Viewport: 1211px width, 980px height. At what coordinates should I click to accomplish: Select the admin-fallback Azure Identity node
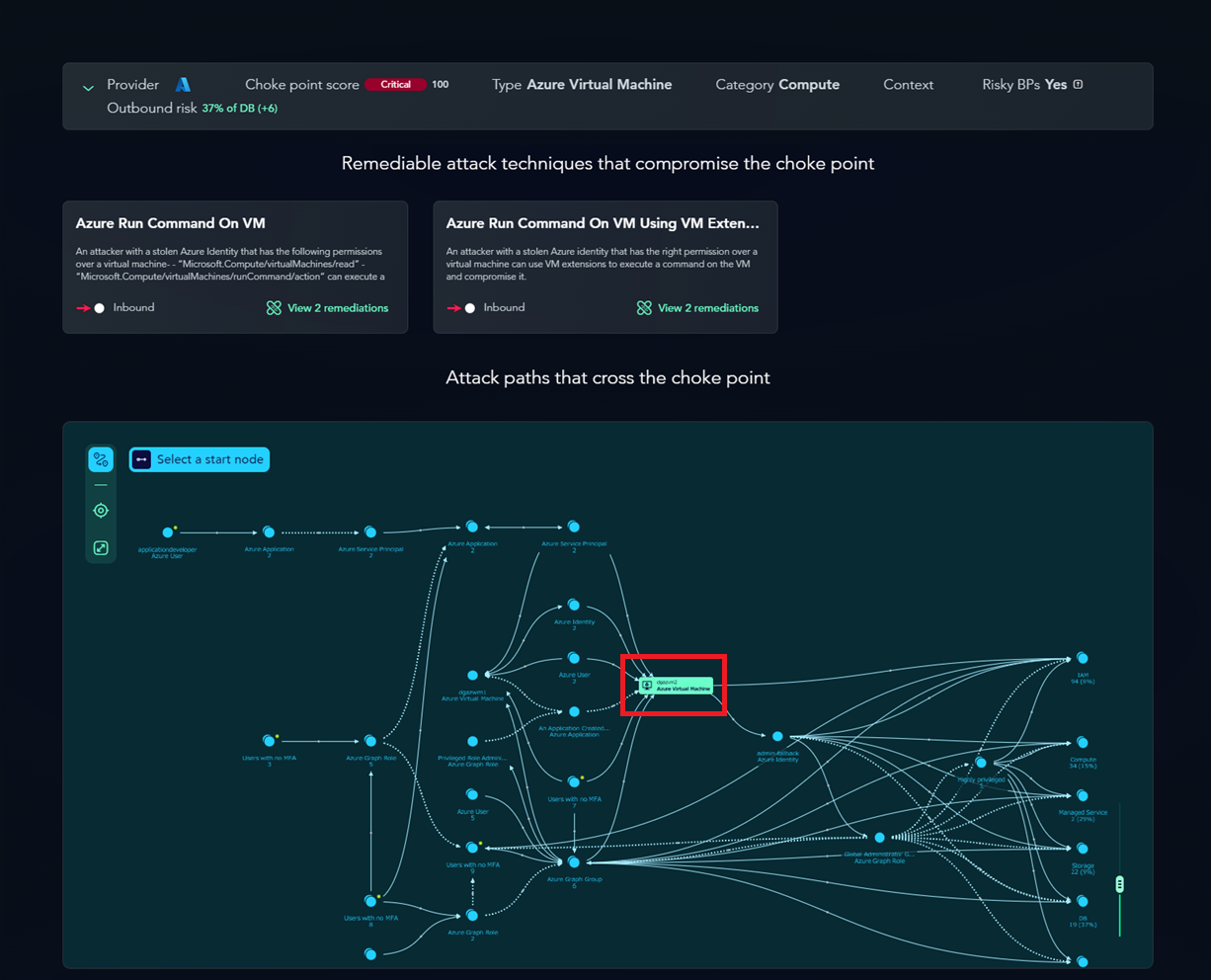pyautogui.click(x=777, y=737)
